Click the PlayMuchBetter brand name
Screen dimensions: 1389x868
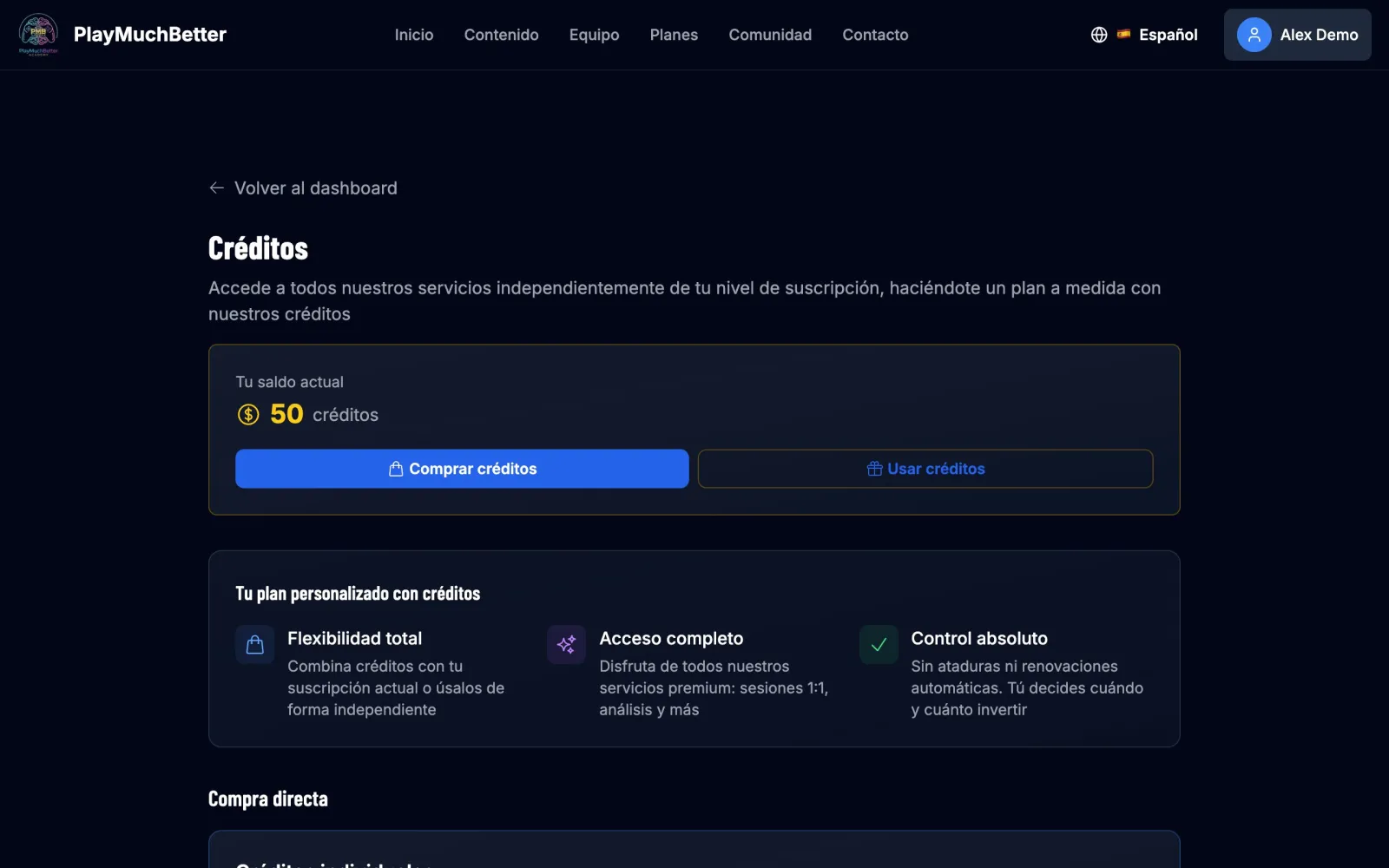[150, 35]
